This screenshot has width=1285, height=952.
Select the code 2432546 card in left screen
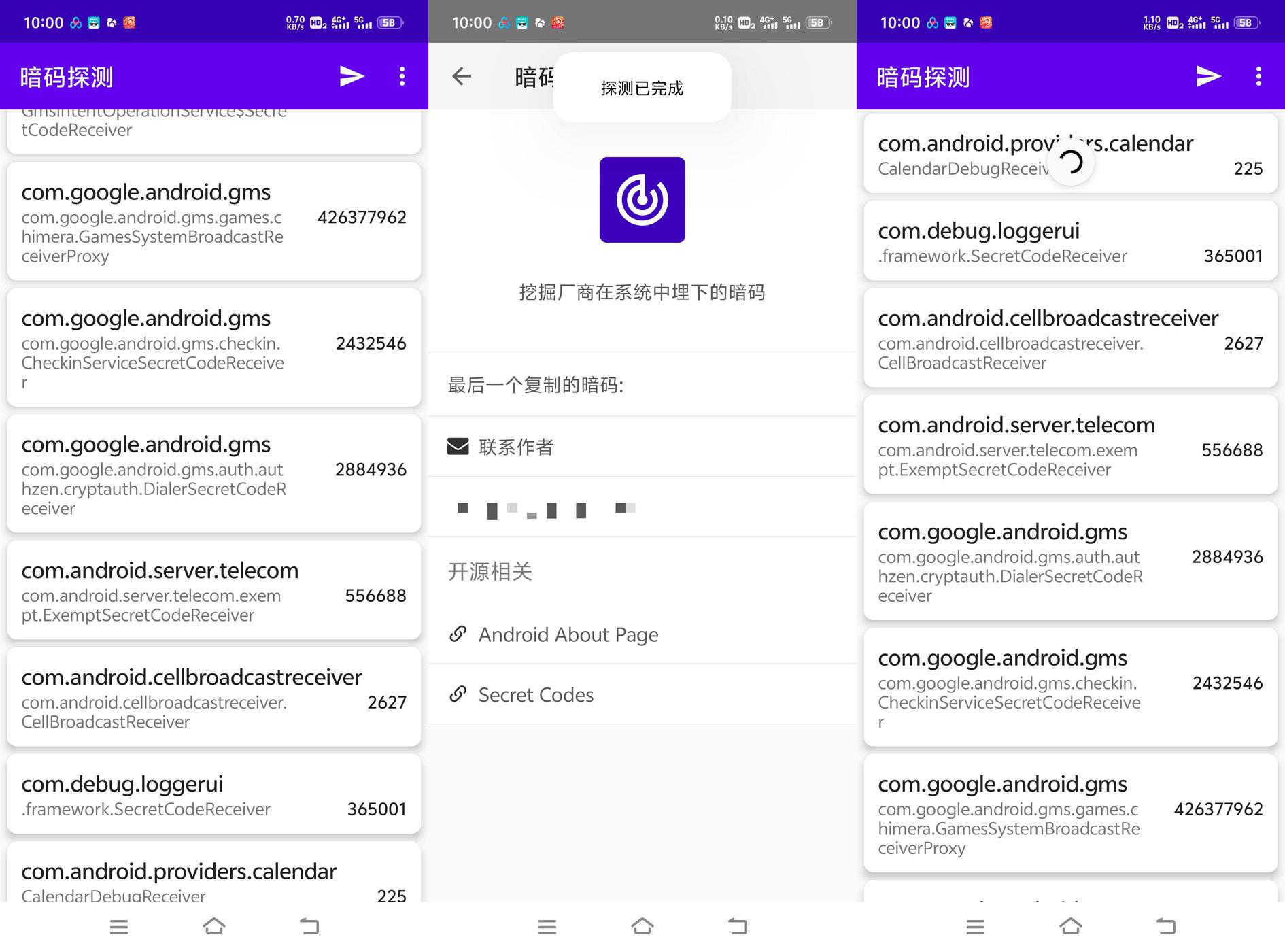214,347
